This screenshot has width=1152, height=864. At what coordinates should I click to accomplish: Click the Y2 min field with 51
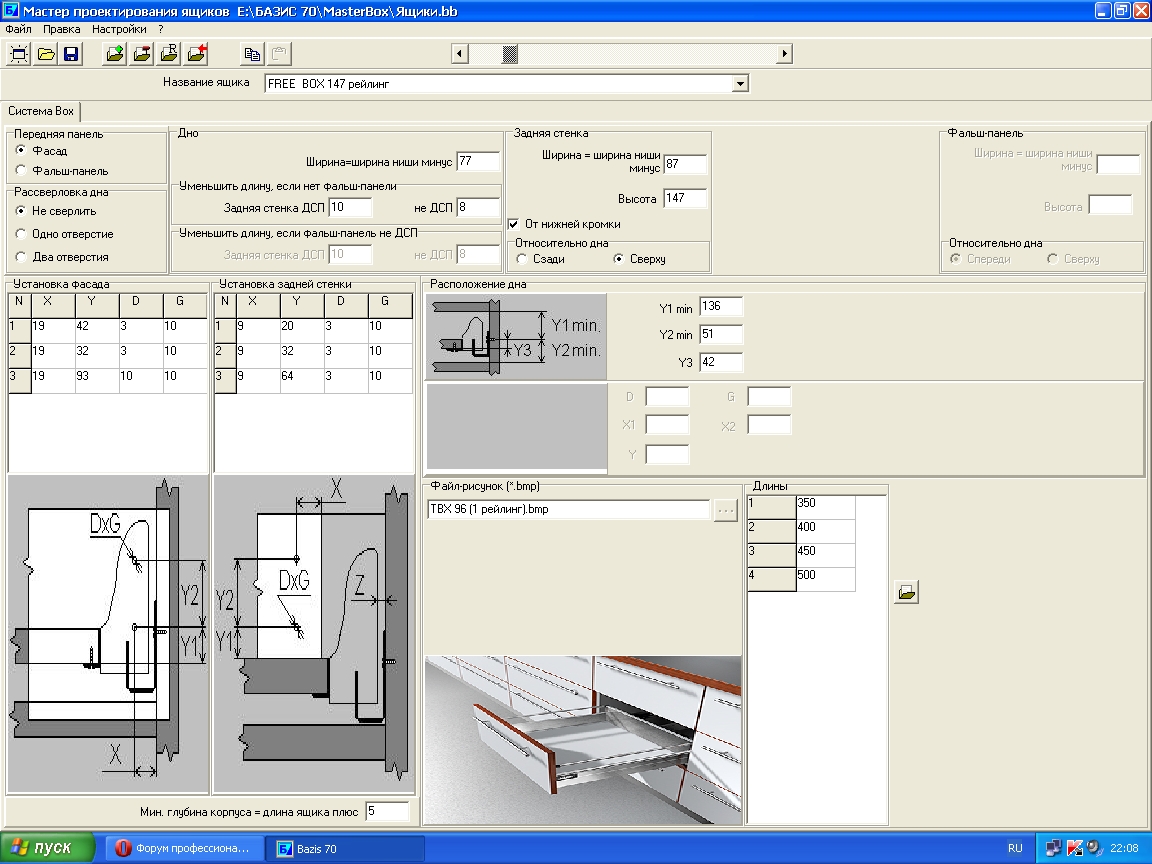click(x=721, y=334)
